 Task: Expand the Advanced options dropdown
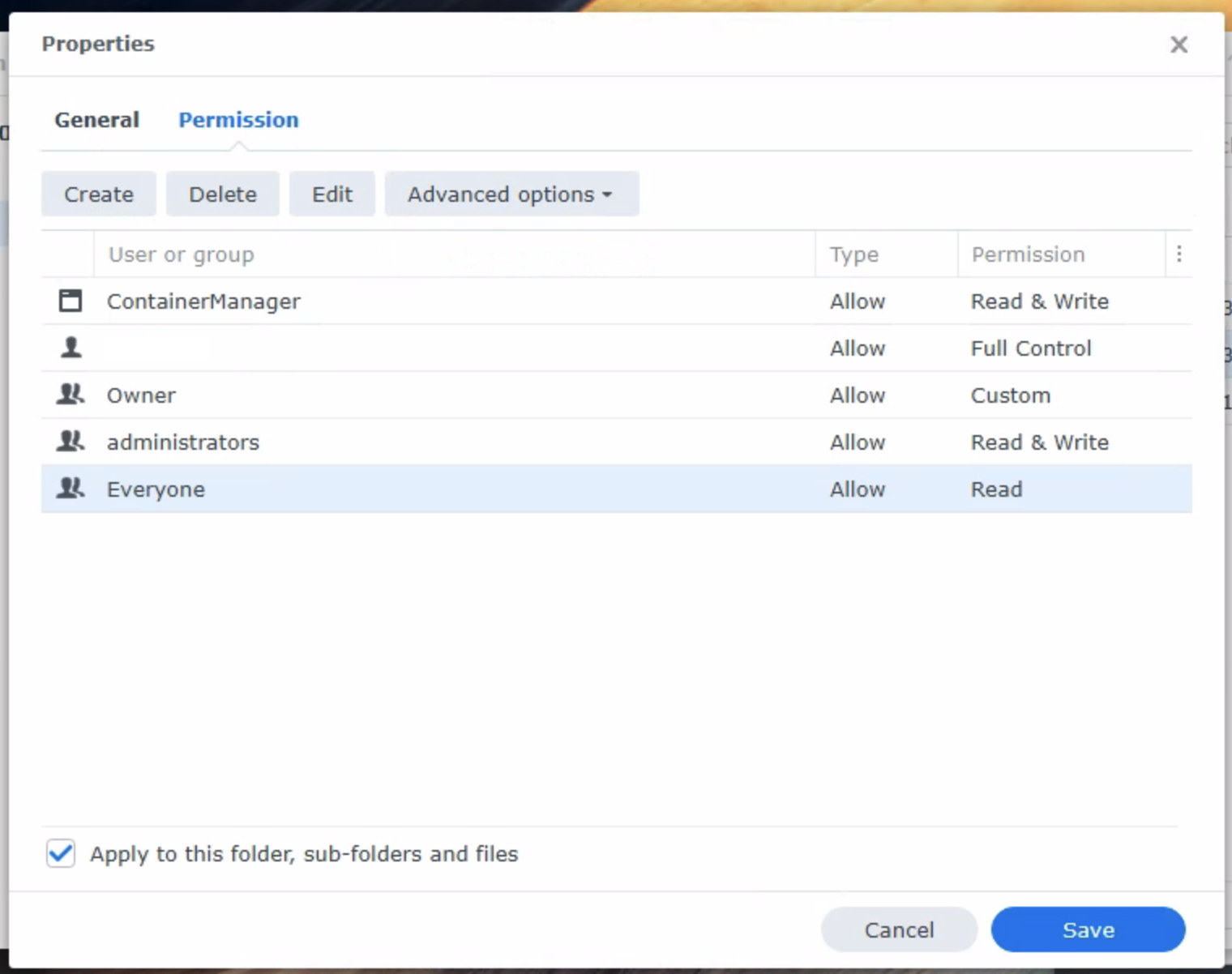pos(511,194)
